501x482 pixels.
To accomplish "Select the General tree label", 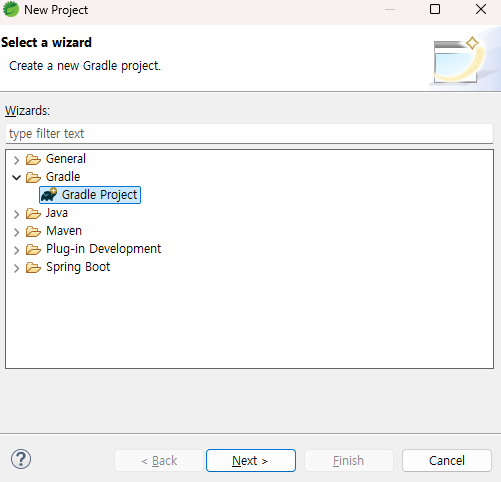I will pos(66,159).
